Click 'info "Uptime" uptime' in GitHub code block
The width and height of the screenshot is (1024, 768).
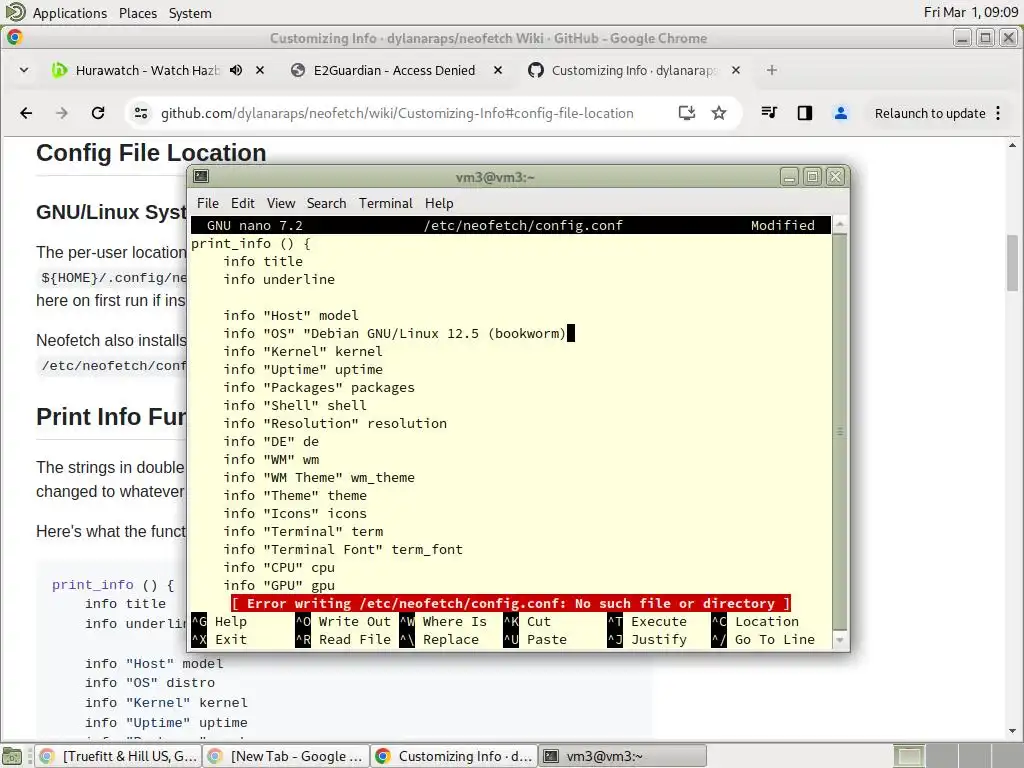point(166,722)
